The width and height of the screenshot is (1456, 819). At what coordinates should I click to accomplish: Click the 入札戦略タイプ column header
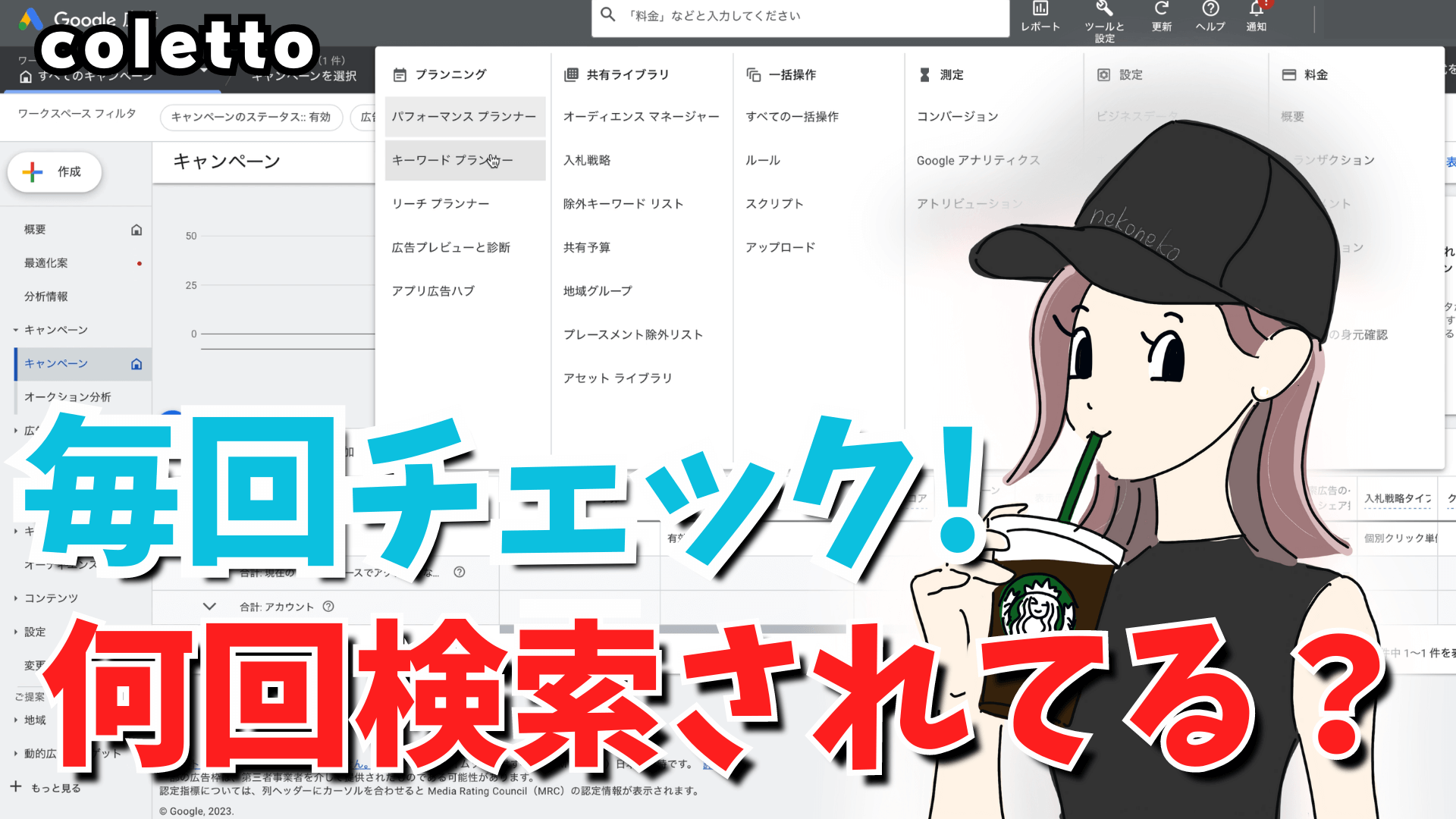click(1398, 498)
